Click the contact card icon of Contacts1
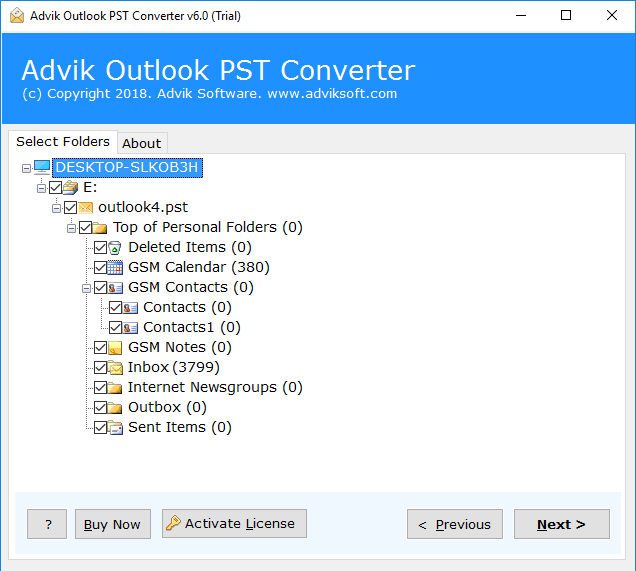The height and width of the screenshot is (571, 636). [x=130, y=328]
